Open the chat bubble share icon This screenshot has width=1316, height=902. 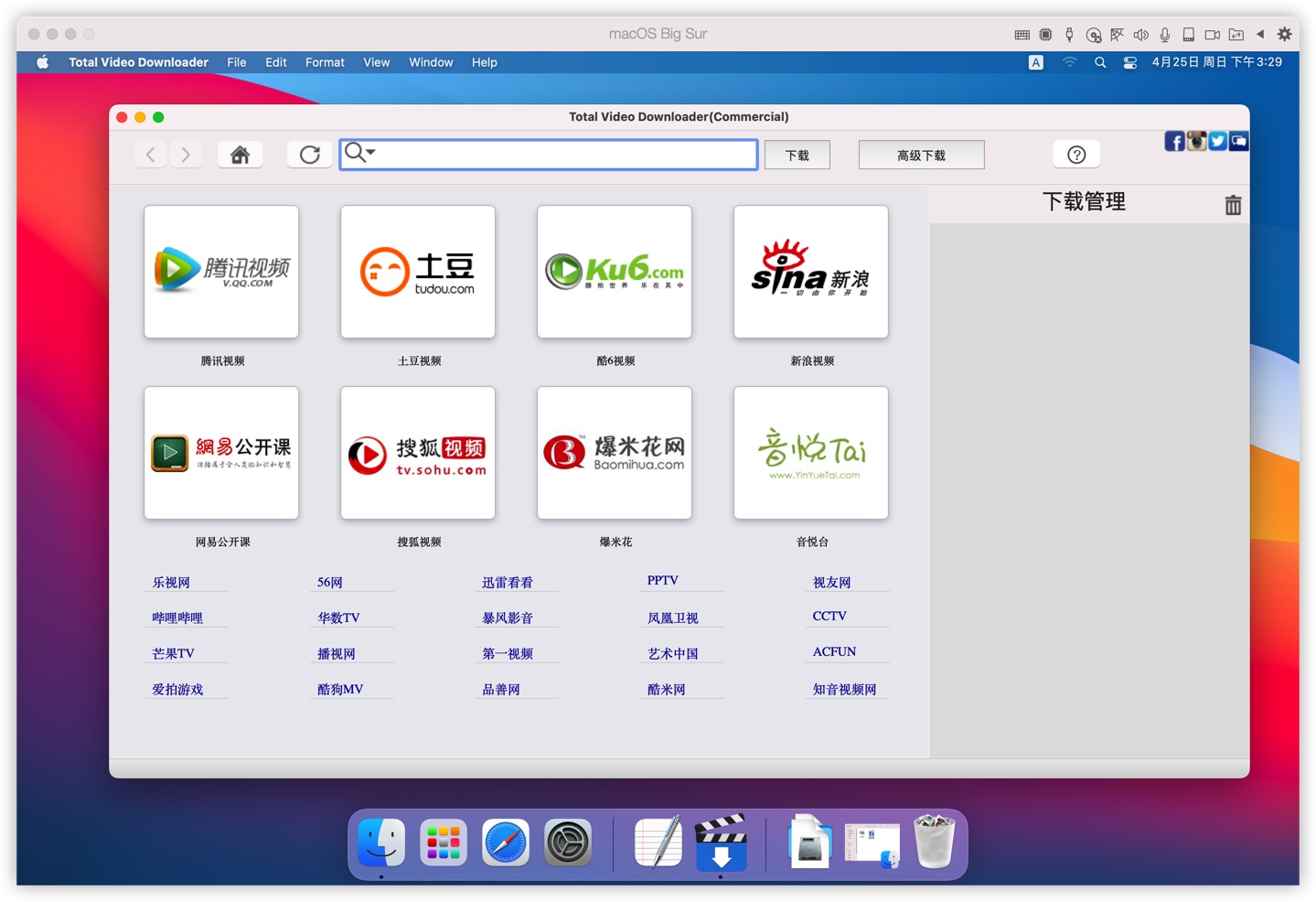pos(1238,141)
